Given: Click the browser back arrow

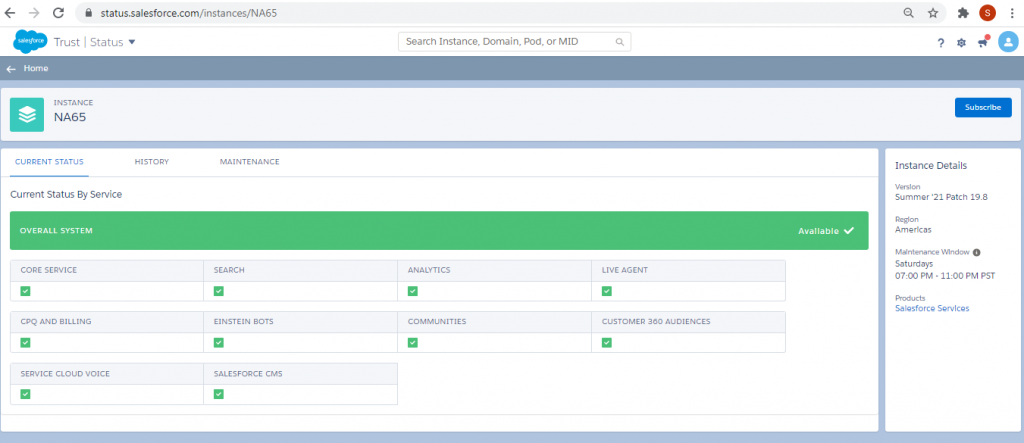Looking at the screenshot, I should (x=11, y=13).
